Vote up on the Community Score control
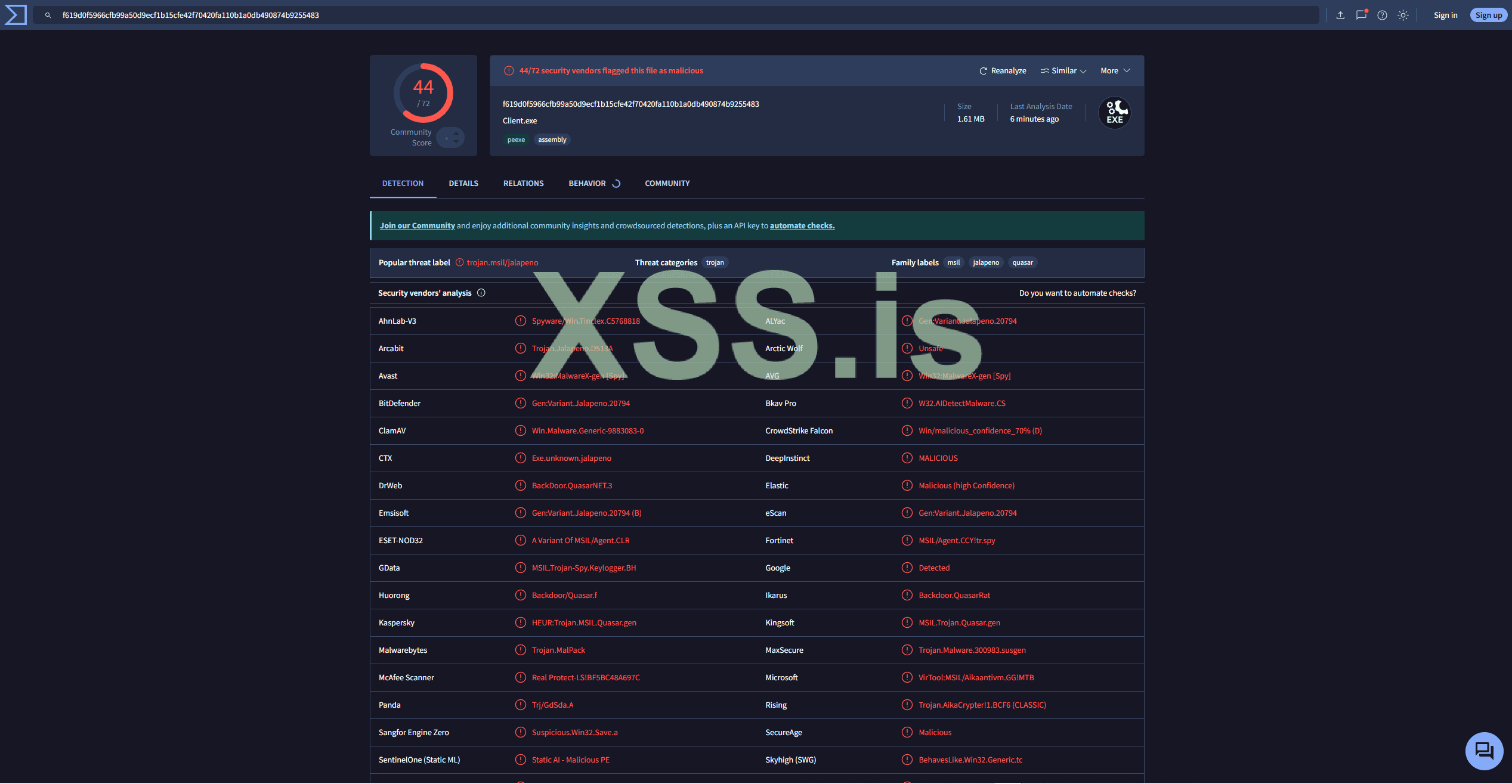Image resolution: width=1512 pixels, height=784 pixels. pyautogui.click(x=456, y=133)
